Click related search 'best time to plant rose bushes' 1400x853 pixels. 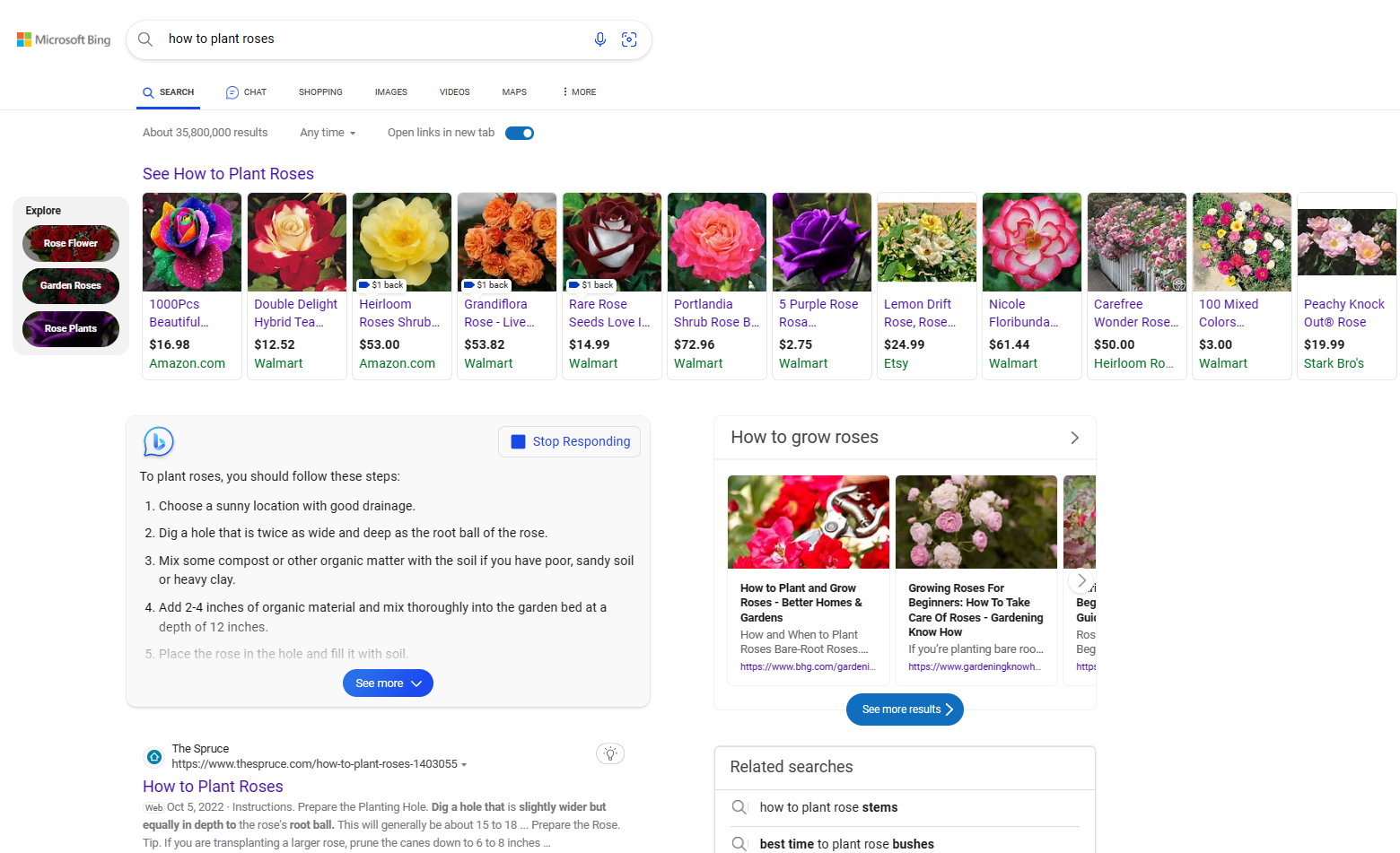click(846, 844)
